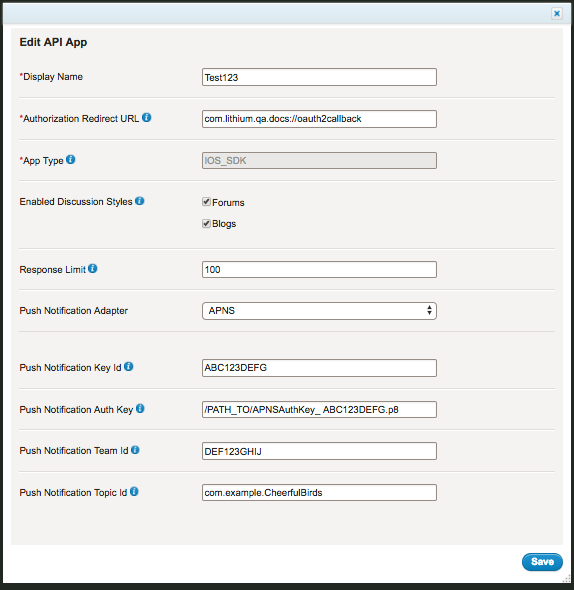
Task: Grab the dialog resize handle corner
Action: point(566,580)
